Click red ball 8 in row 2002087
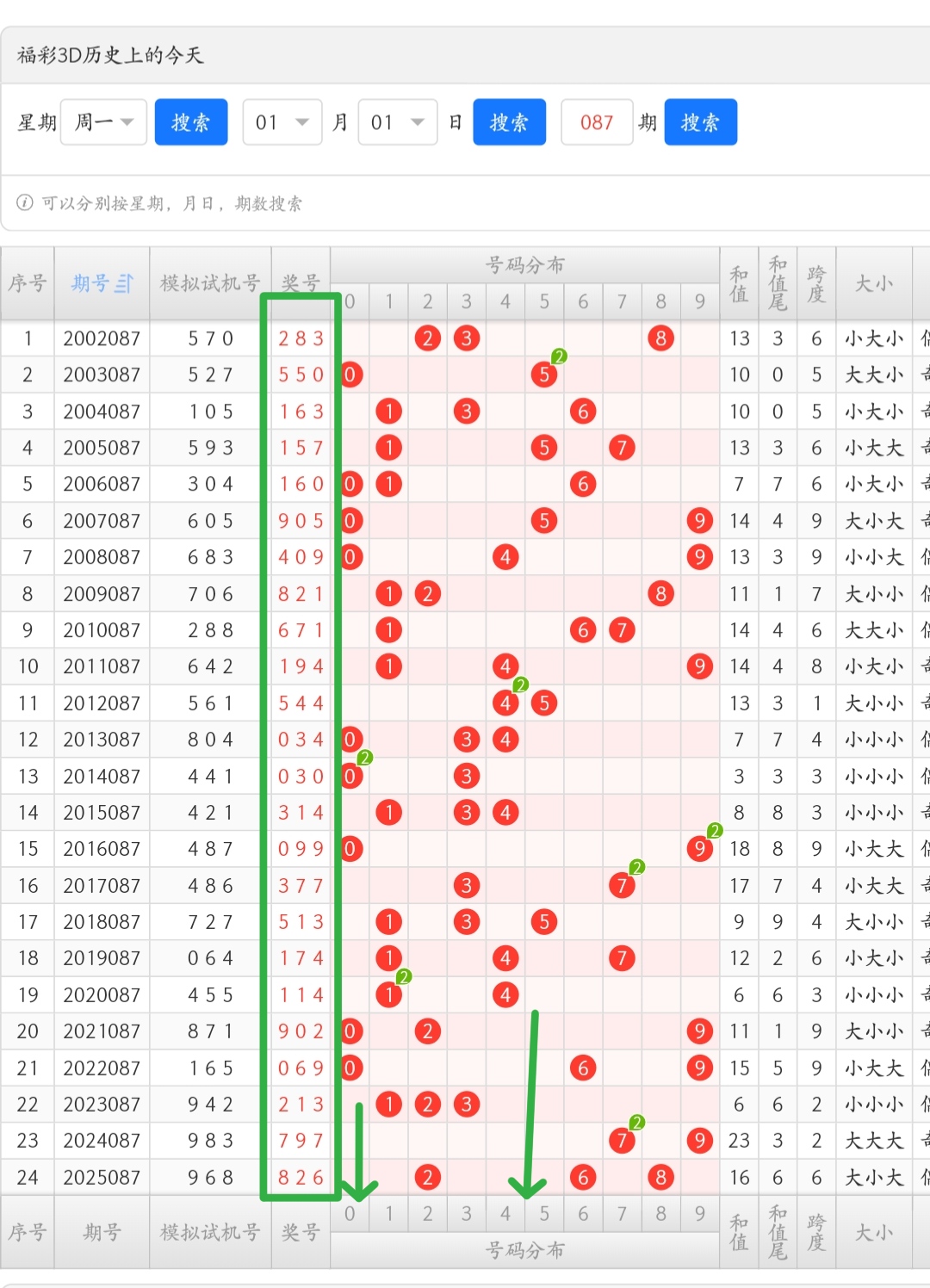 (x=660, y=338)
